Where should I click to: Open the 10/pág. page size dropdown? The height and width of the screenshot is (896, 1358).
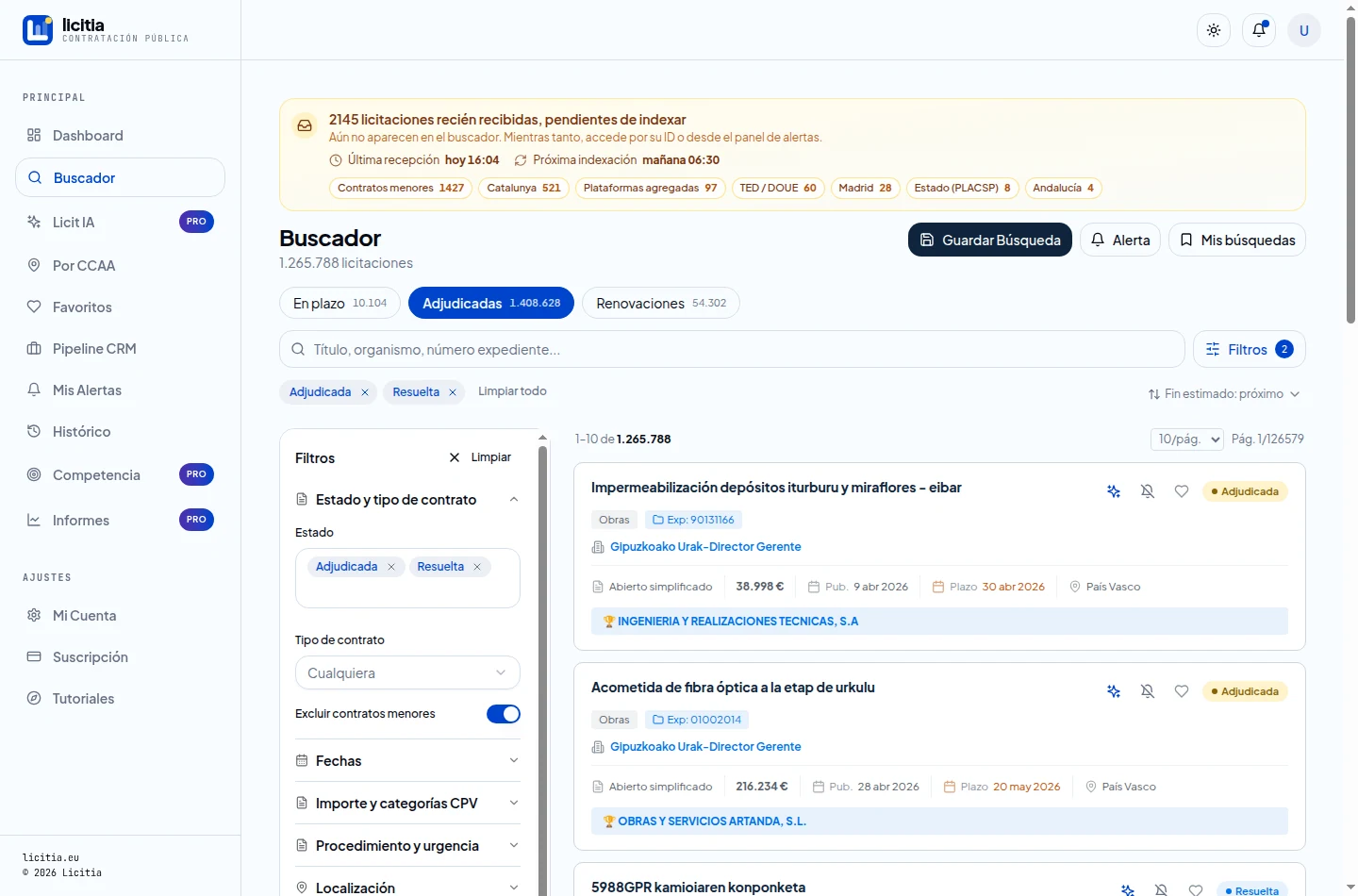click(1187, 440)
